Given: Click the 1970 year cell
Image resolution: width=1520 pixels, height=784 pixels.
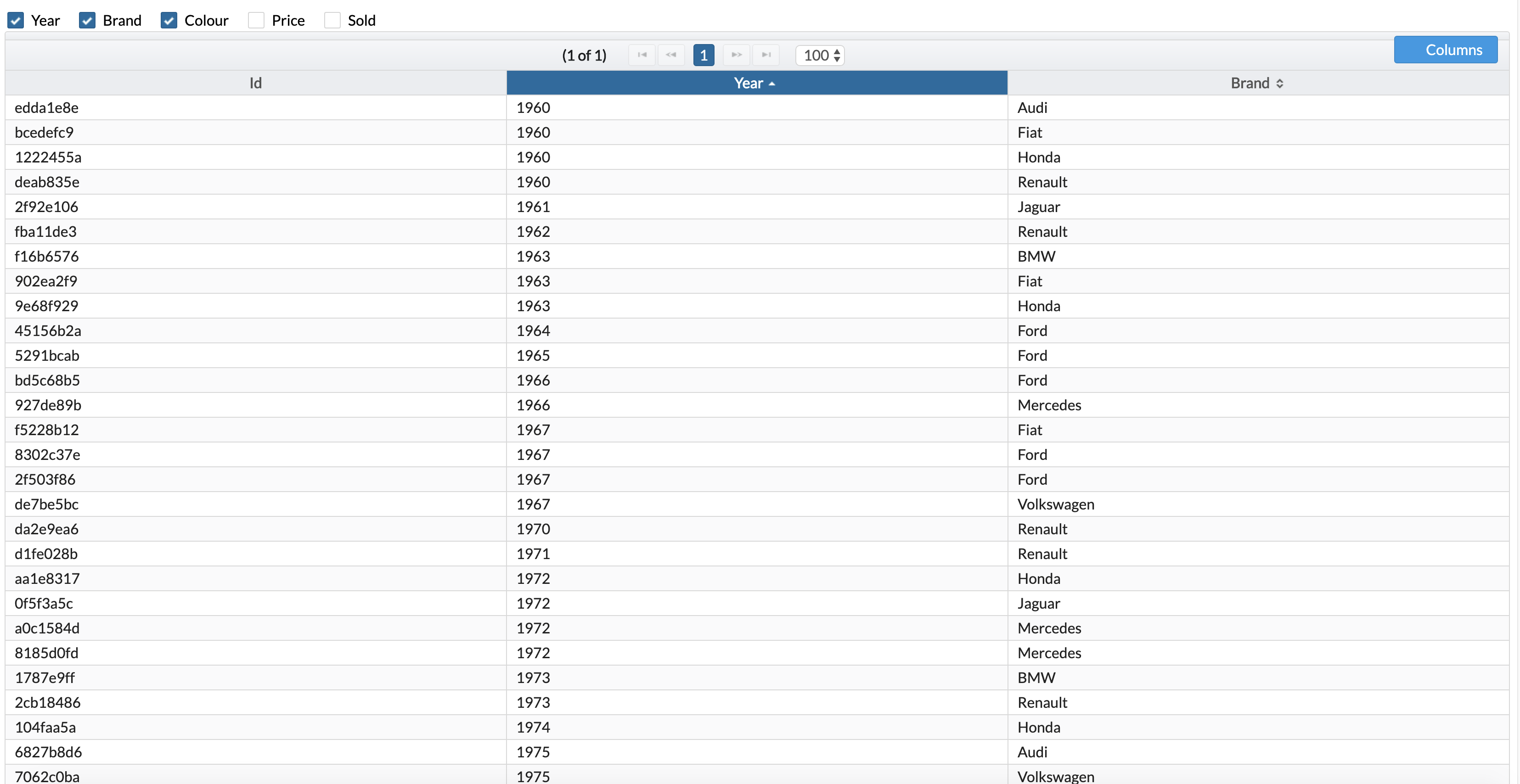Looking at the screenshot, I should (757, 529).
